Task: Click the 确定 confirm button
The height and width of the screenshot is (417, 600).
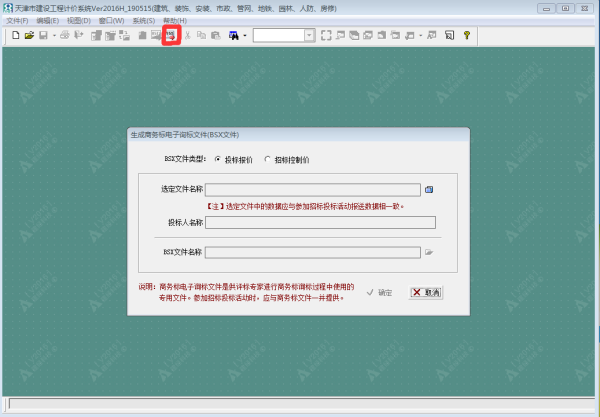Action: click(x=380, y=293)
